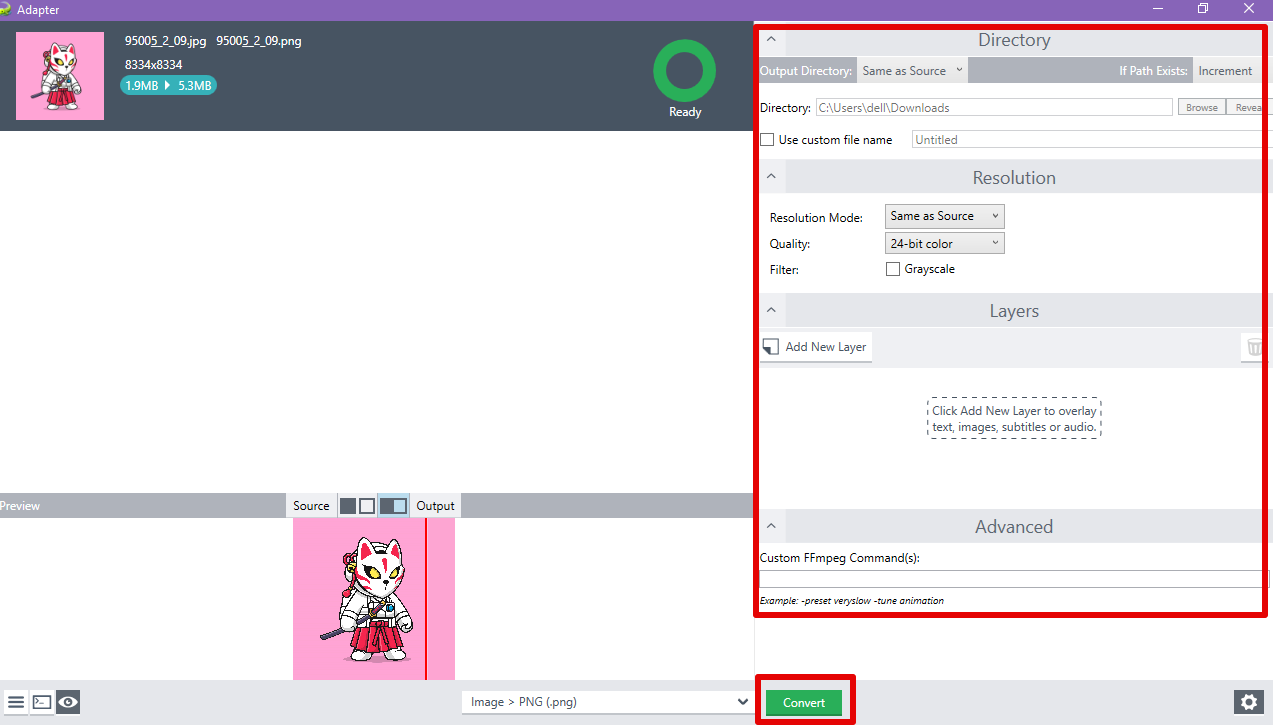1273x727 pixels.
Task: Click the Ready status text
Action: coord(685,112)
